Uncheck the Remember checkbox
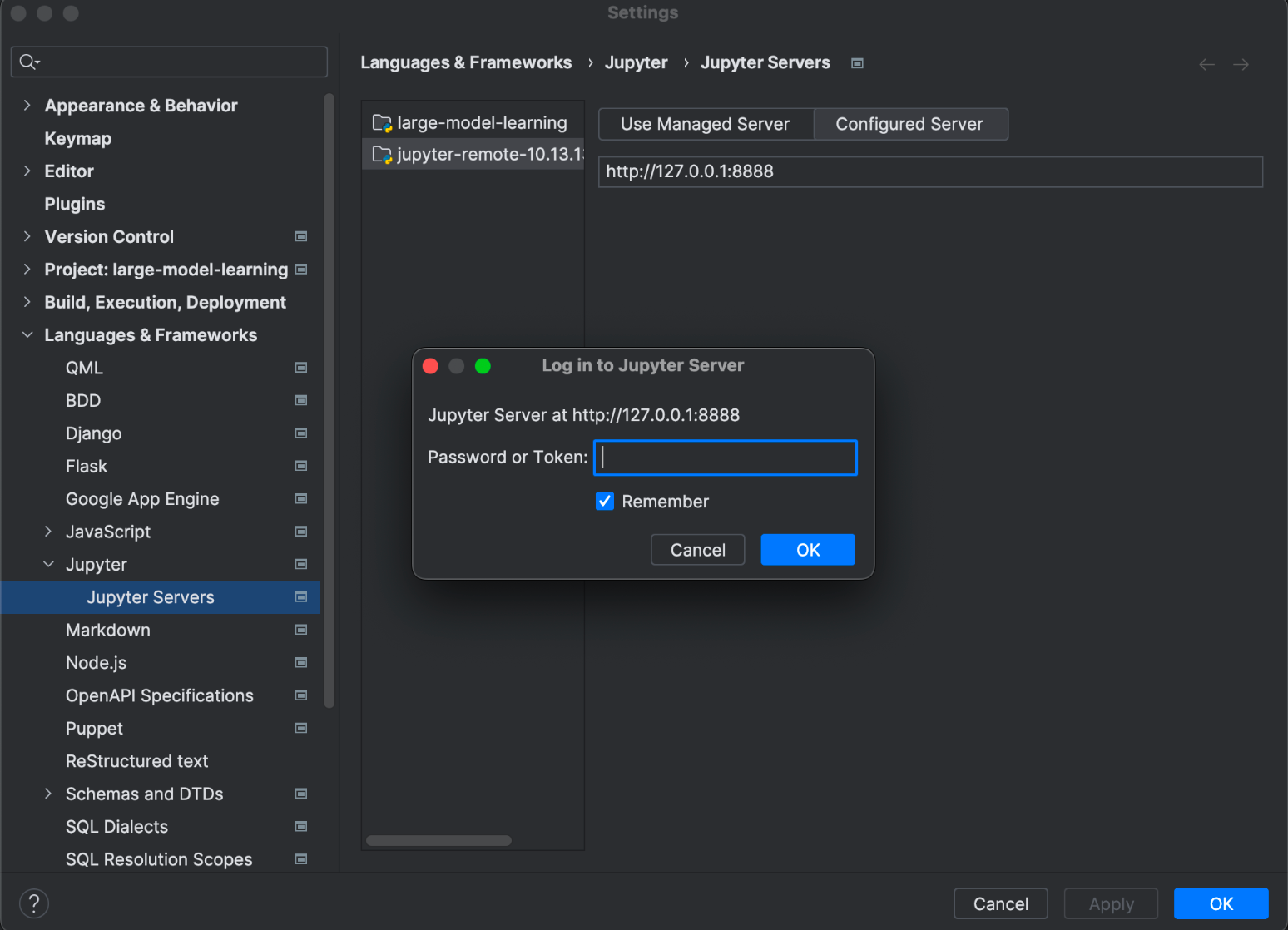Viewport: 1288px width, 930px height. click(605, 502)
